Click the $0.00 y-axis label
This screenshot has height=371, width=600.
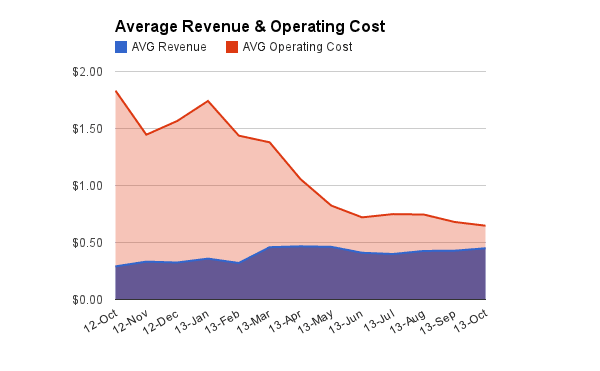click(x=88, y=300)
